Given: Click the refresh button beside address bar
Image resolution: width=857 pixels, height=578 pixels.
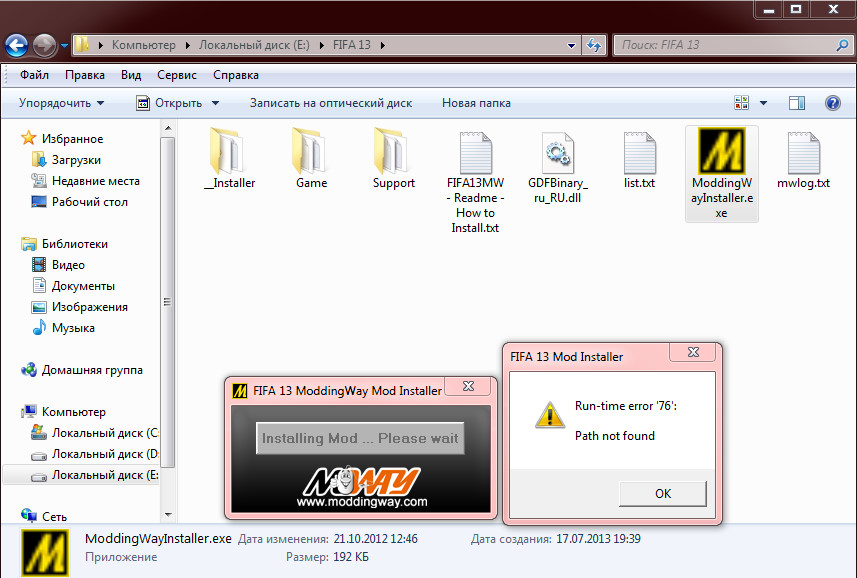Looking at the screenshot, I should point(594,45).
